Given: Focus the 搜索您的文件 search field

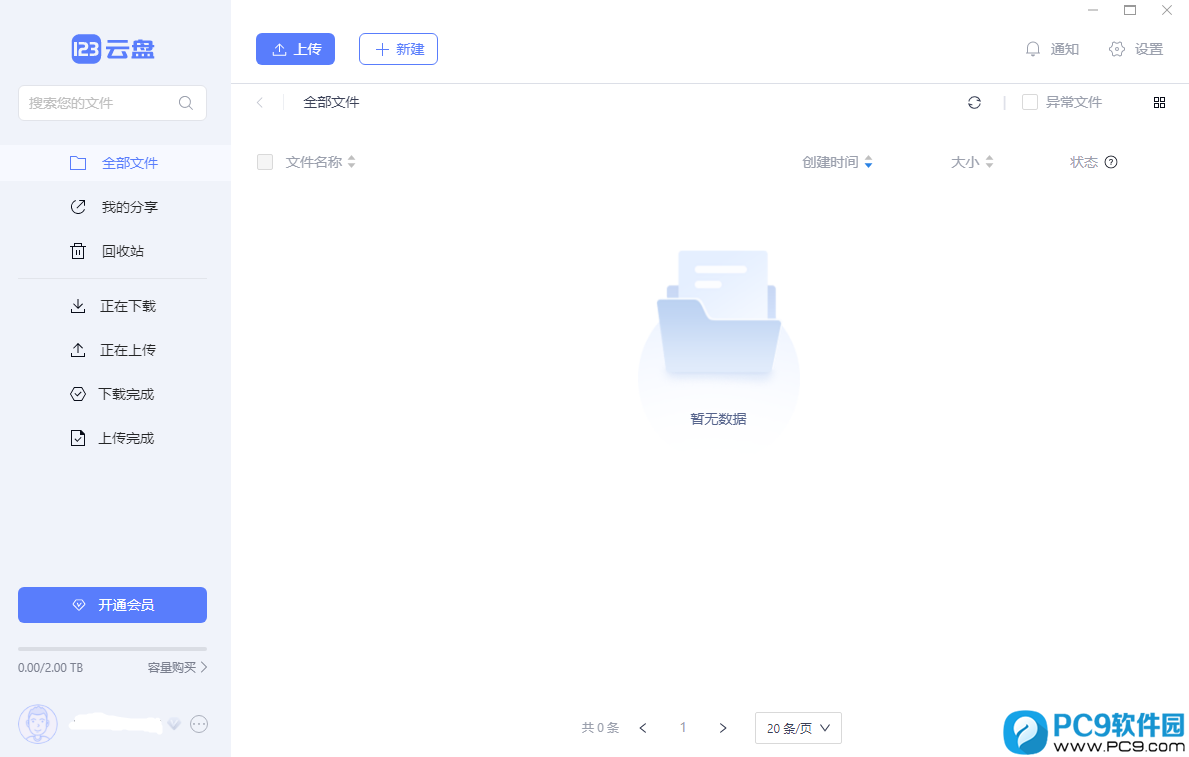Looking at the screenshot, I should click(x=112, y=103).
